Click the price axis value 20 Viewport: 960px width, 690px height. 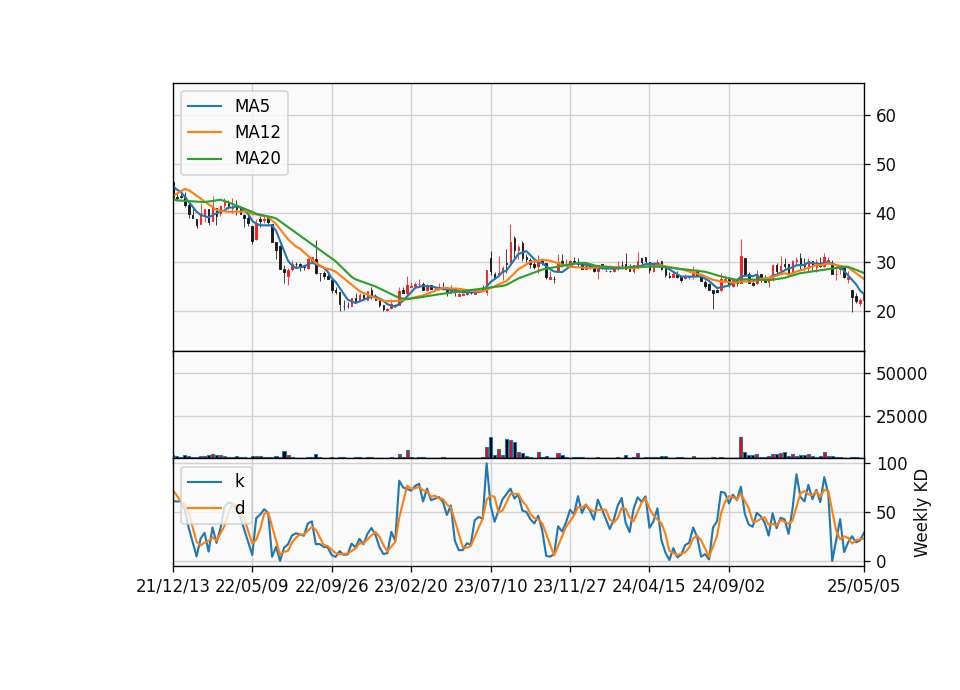[886, 312]
